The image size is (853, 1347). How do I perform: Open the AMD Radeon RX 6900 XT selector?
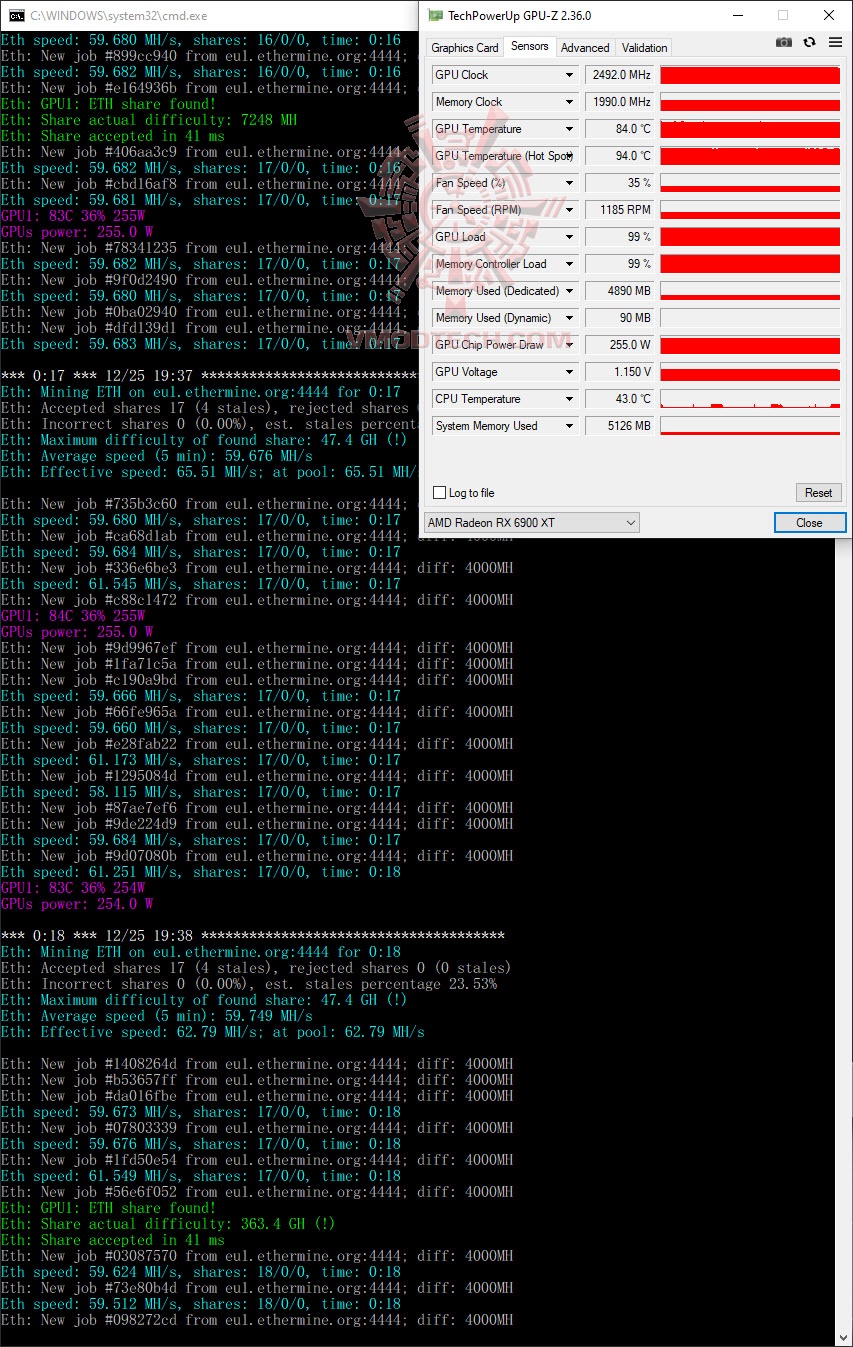[532, 523]
